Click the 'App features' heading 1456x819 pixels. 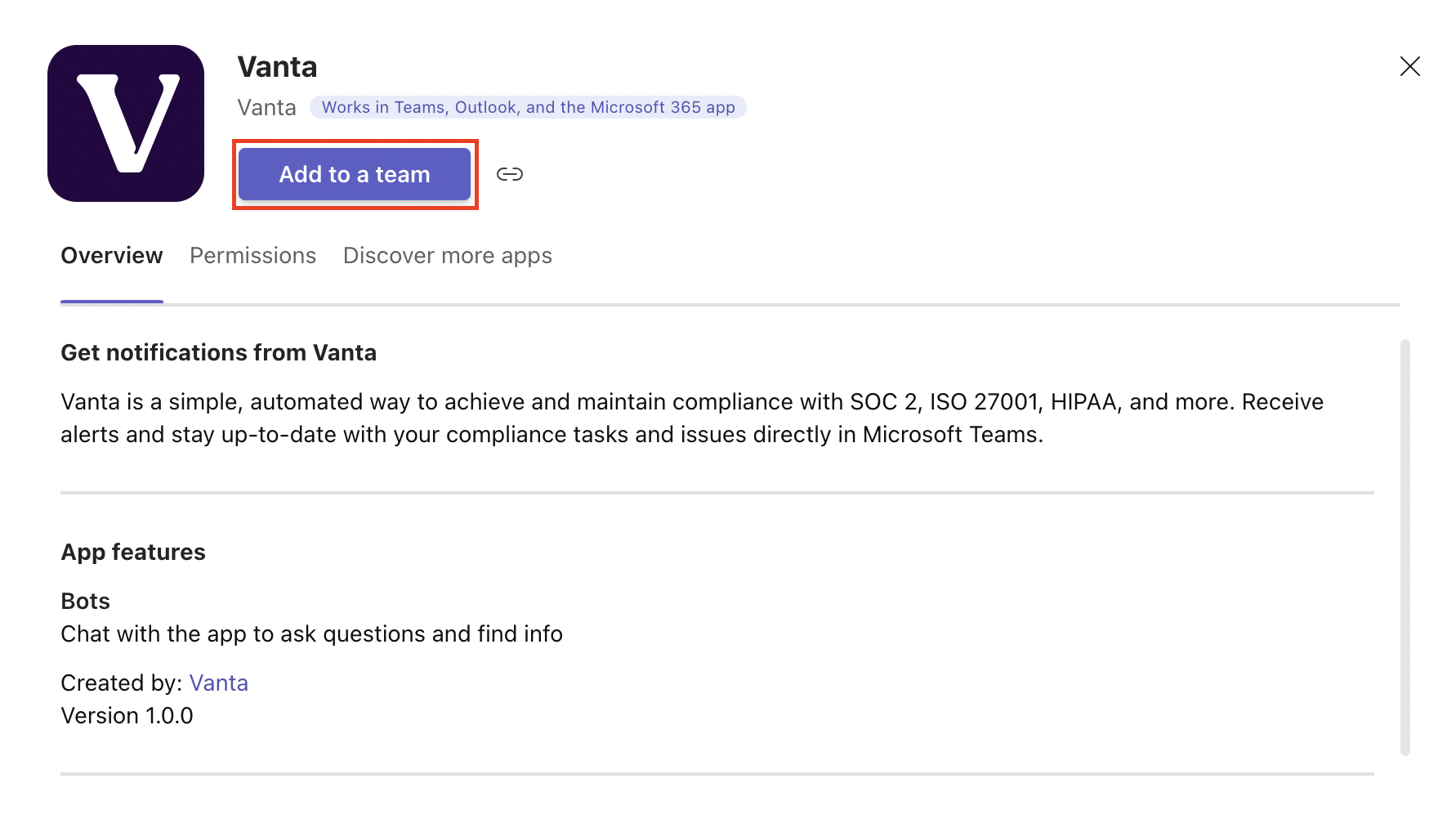point(133,552)
